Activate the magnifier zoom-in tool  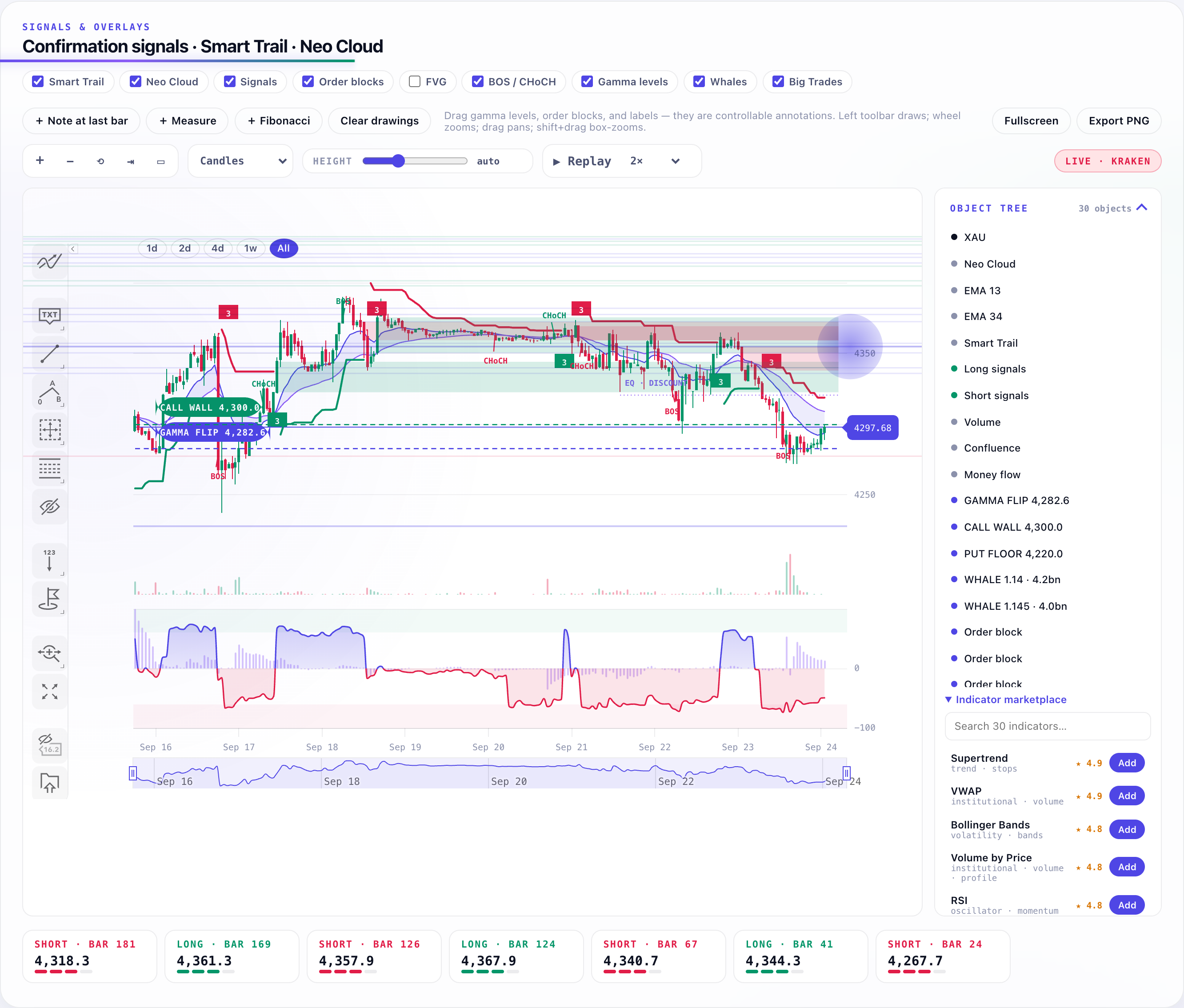click(x=50, y=652)
